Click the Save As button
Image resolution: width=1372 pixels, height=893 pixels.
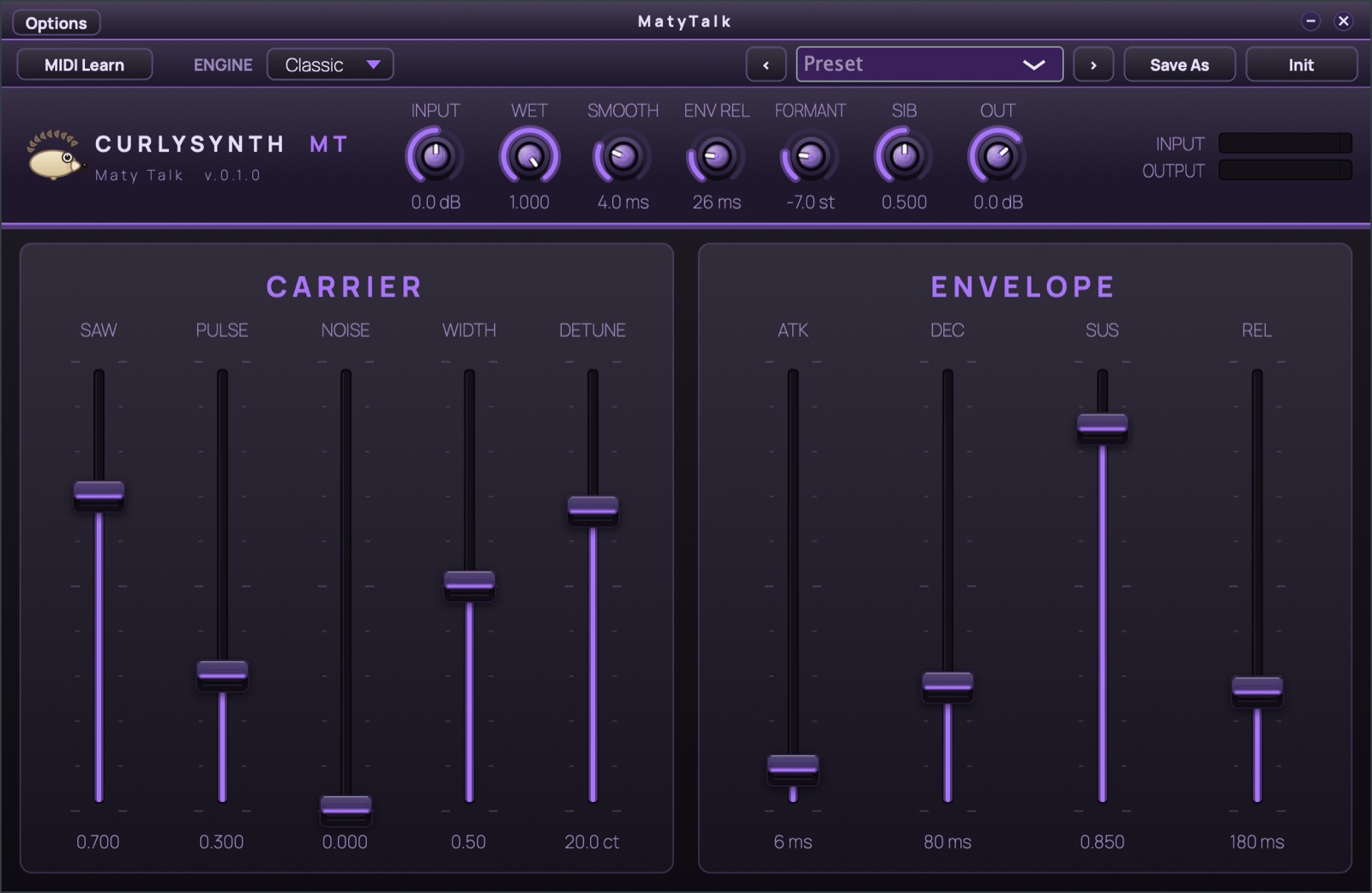click(1179, 65)
